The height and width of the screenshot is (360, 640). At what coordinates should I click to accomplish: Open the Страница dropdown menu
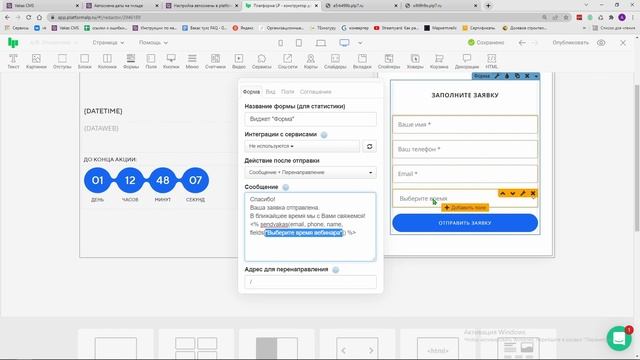click(x=108, y=42)
